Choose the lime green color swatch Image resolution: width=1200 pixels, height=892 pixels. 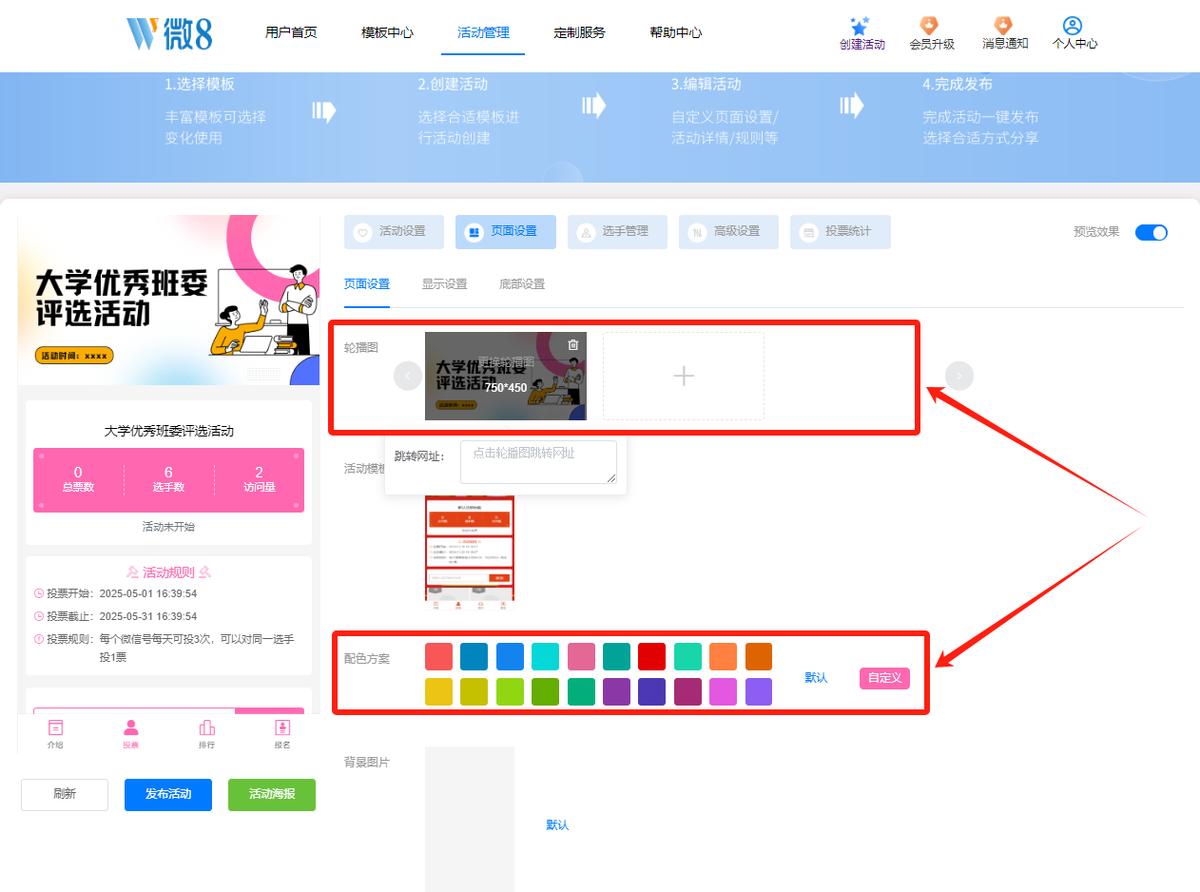click(510, 692)
